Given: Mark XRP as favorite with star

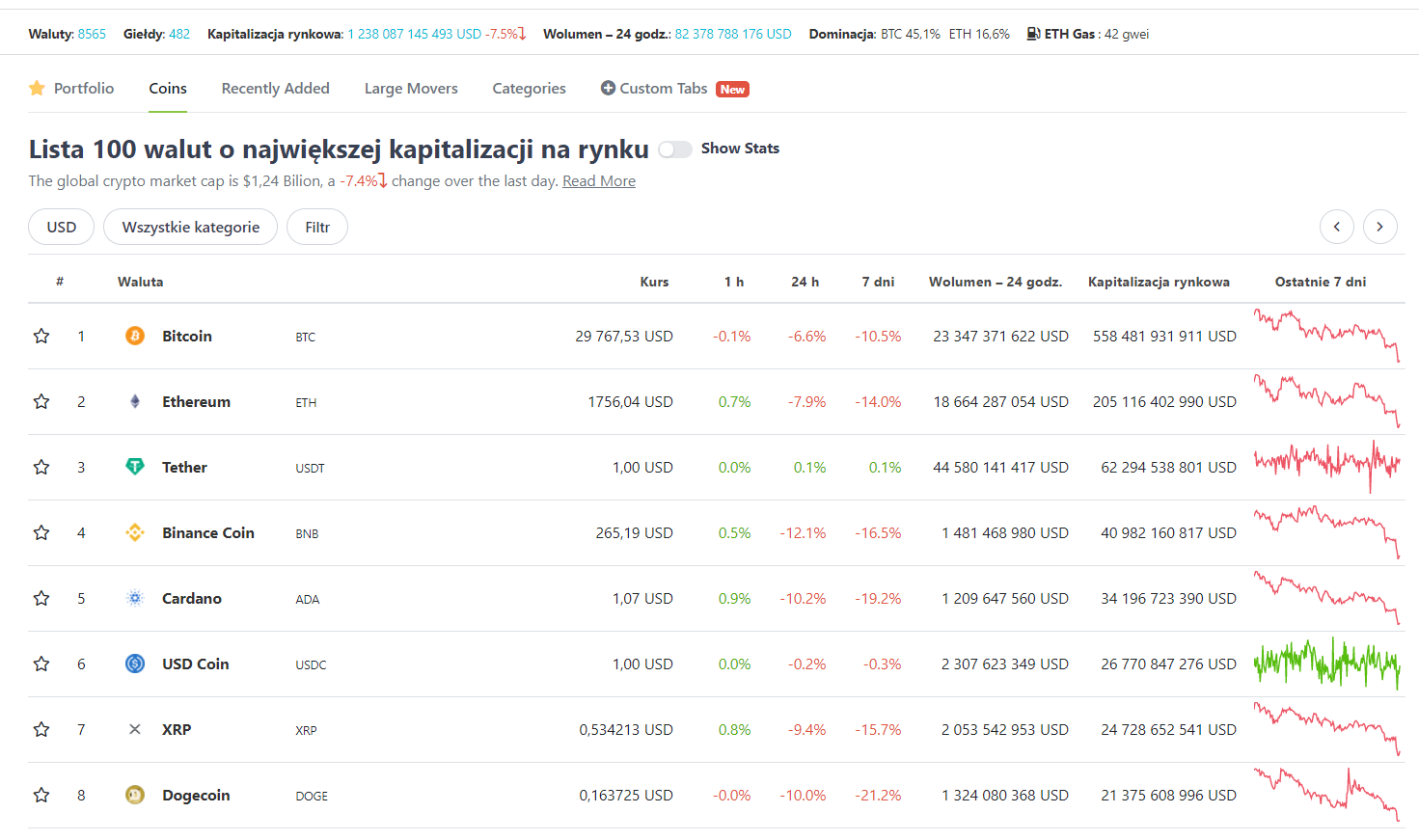Looking at the screenshot, I should pos(41,729).
